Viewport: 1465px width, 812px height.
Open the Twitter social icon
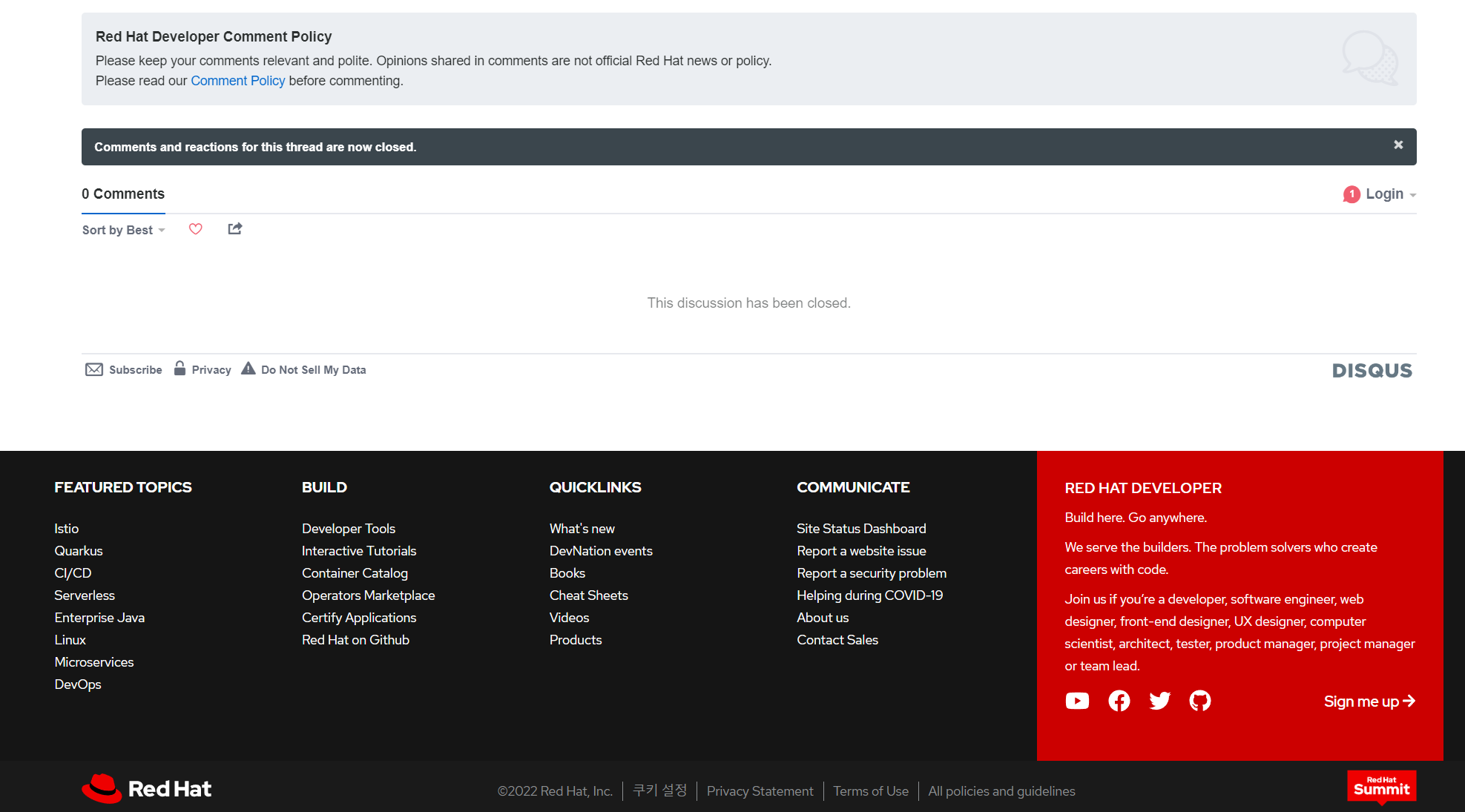point(1159,701)
